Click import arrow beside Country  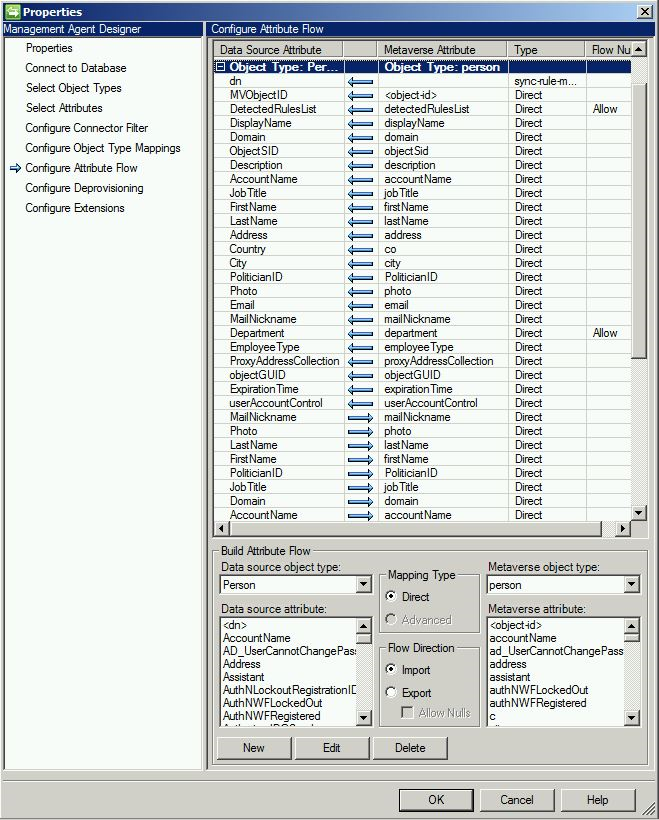coord(360,250)
